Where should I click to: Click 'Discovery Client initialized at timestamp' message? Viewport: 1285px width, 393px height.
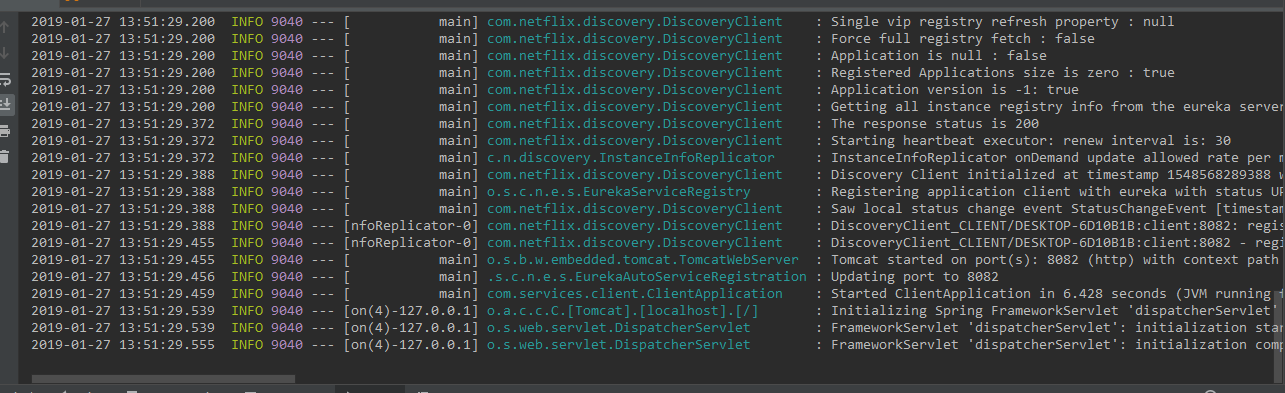pos(1058,174)
